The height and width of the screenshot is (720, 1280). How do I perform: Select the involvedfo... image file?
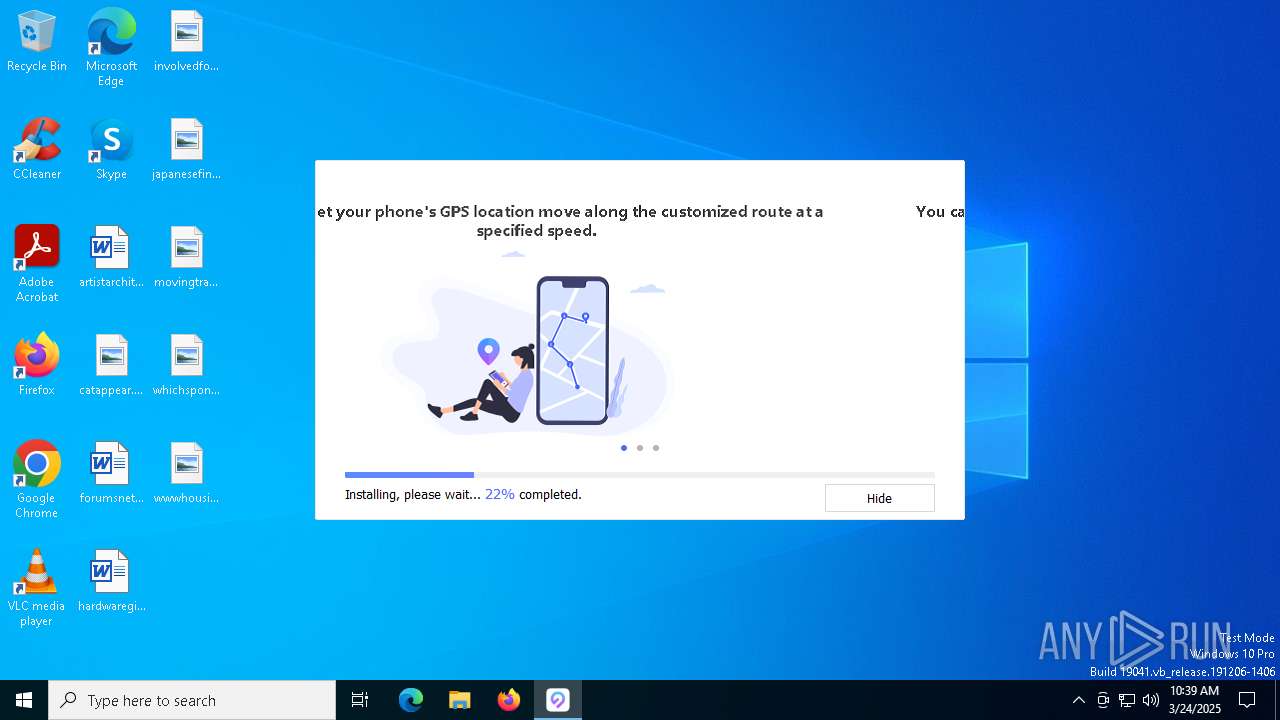point(186,42)
